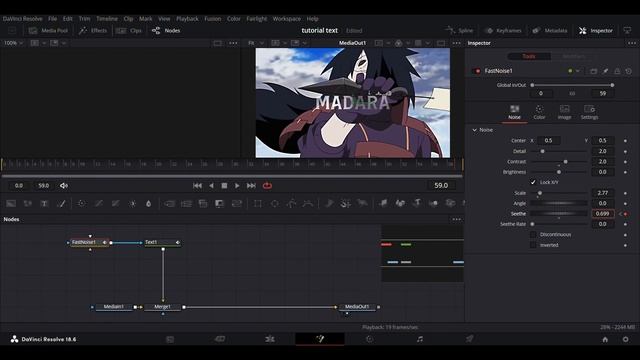Add a Color Corrector node from the toolbar

click(82, 203)
